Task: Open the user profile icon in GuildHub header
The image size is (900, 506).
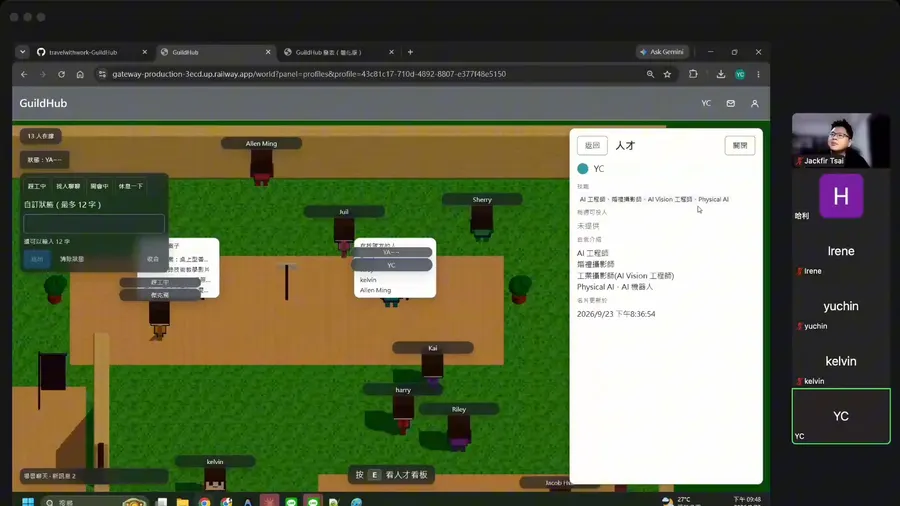Action: point(755,103)
